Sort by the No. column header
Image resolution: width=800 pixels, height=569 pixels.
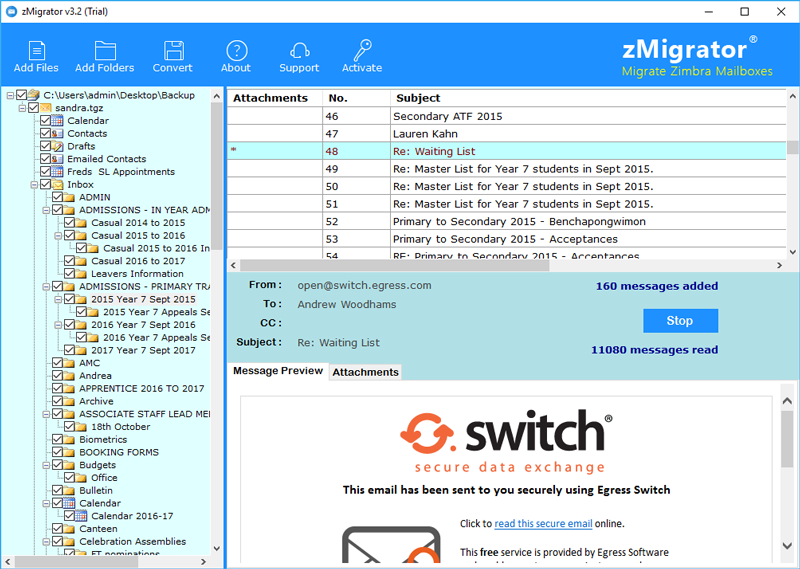(x=357, y=98)
